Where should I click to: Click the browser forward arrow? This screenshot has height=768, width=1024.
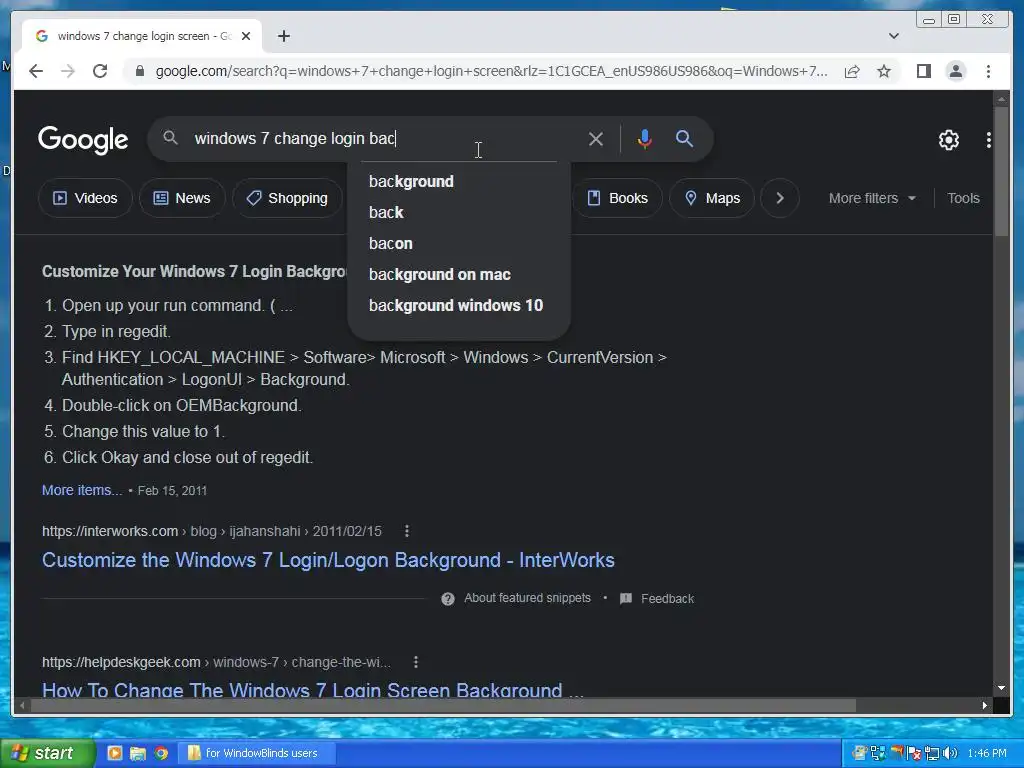68,71
